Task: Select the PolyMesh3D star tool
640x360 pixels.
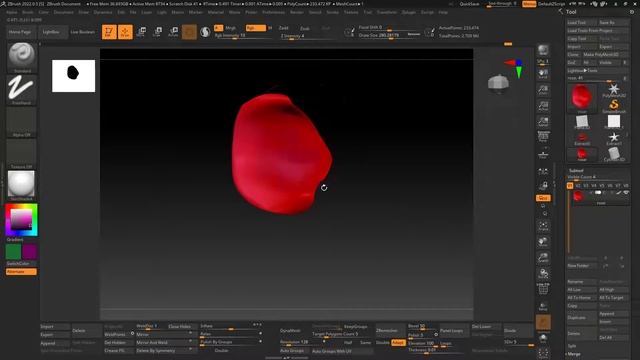Action: point(613,91)
